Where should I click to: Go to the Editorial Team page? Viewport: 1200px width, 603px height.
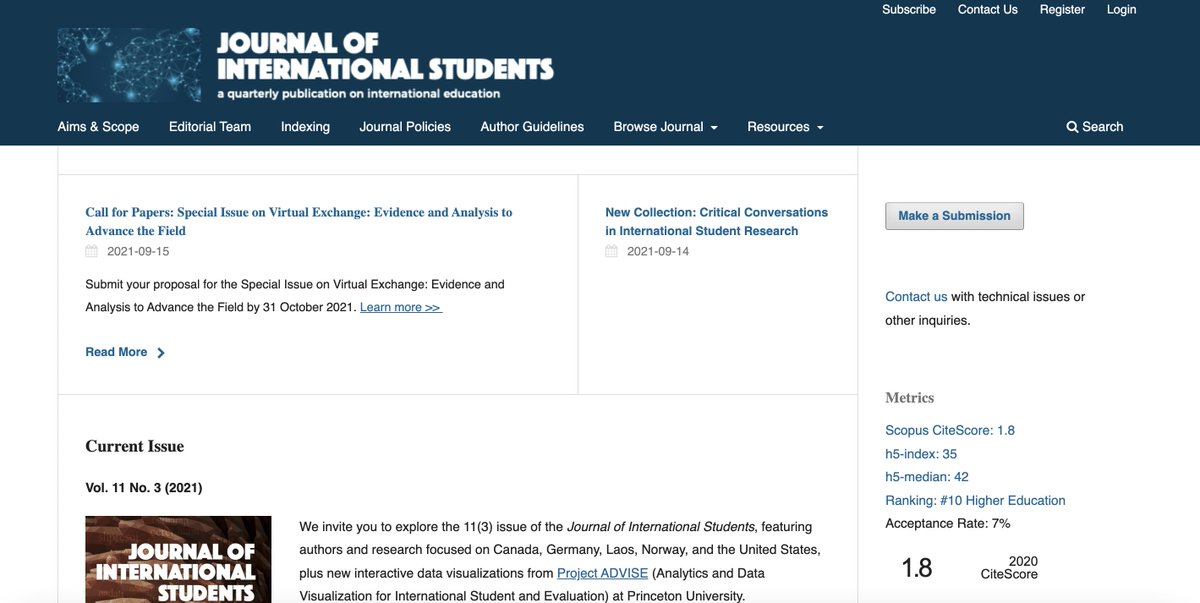pyautogui.click(x=210, y=127)
